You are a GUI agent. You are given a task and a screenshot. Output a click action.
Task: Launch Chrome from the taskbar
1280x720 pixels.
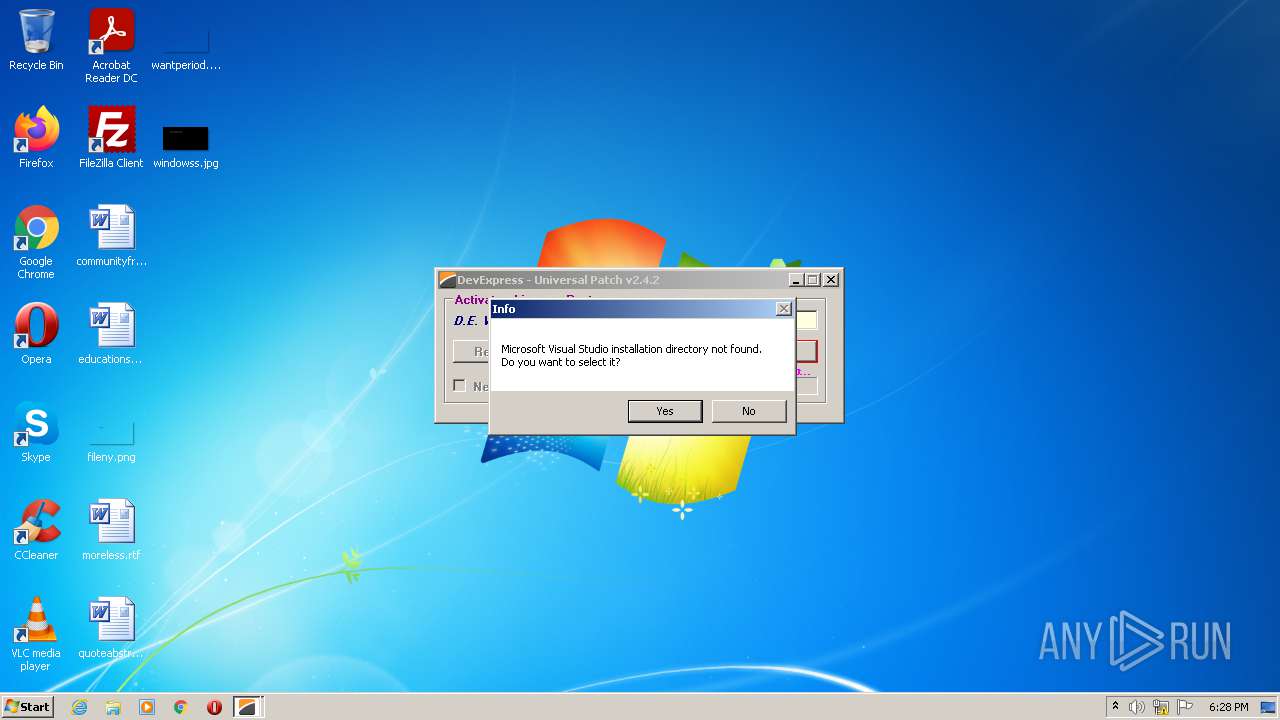coord(181,707)
